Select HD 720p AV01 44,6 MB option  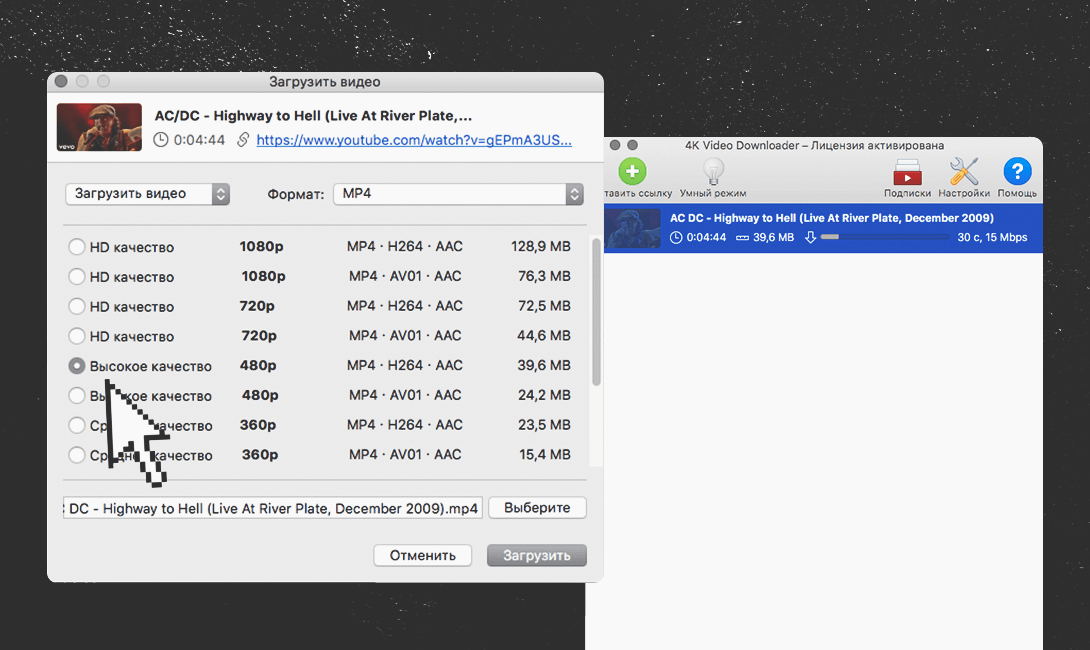(76, 336)
